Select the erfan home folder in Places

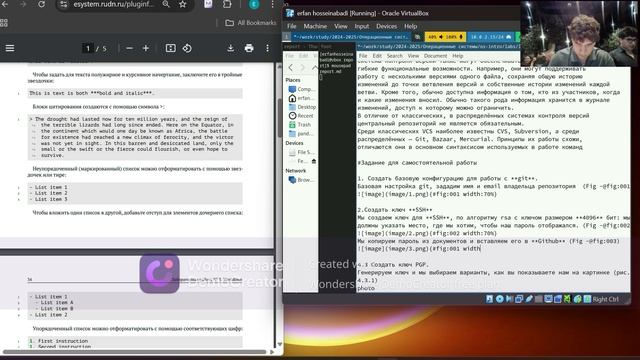coord(301,98)
